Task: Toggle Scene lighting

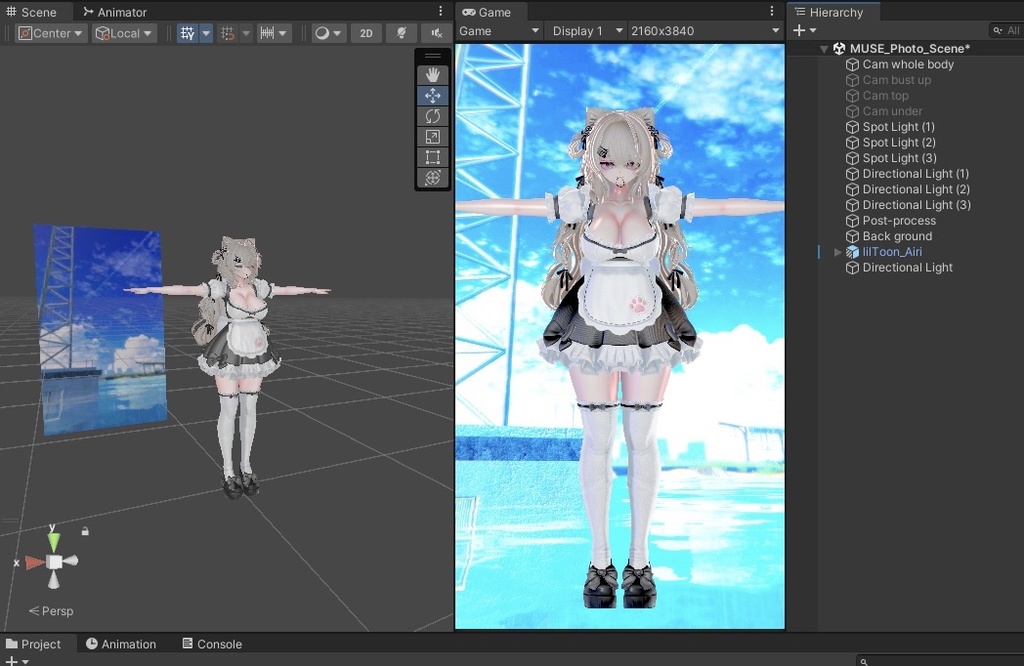Action: (402, 33)
